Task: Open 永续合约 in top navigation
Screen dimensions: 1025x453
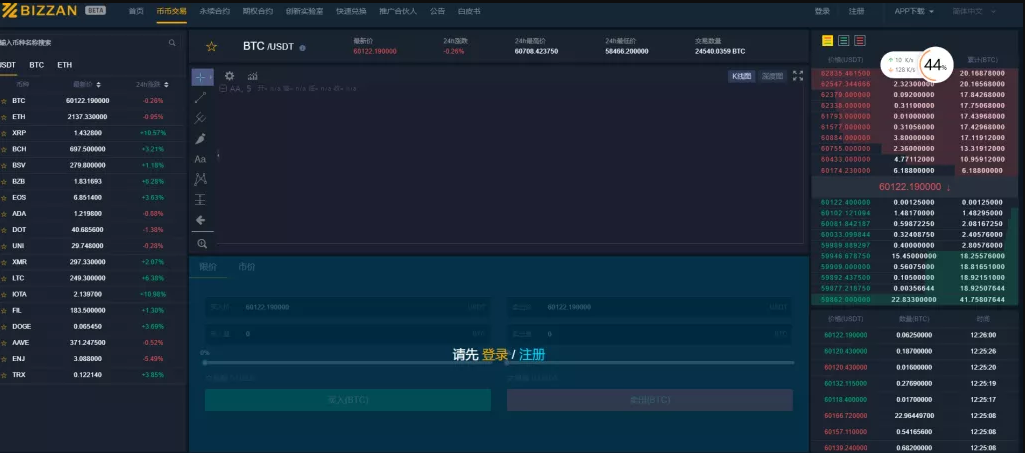Action: (214, 11)
